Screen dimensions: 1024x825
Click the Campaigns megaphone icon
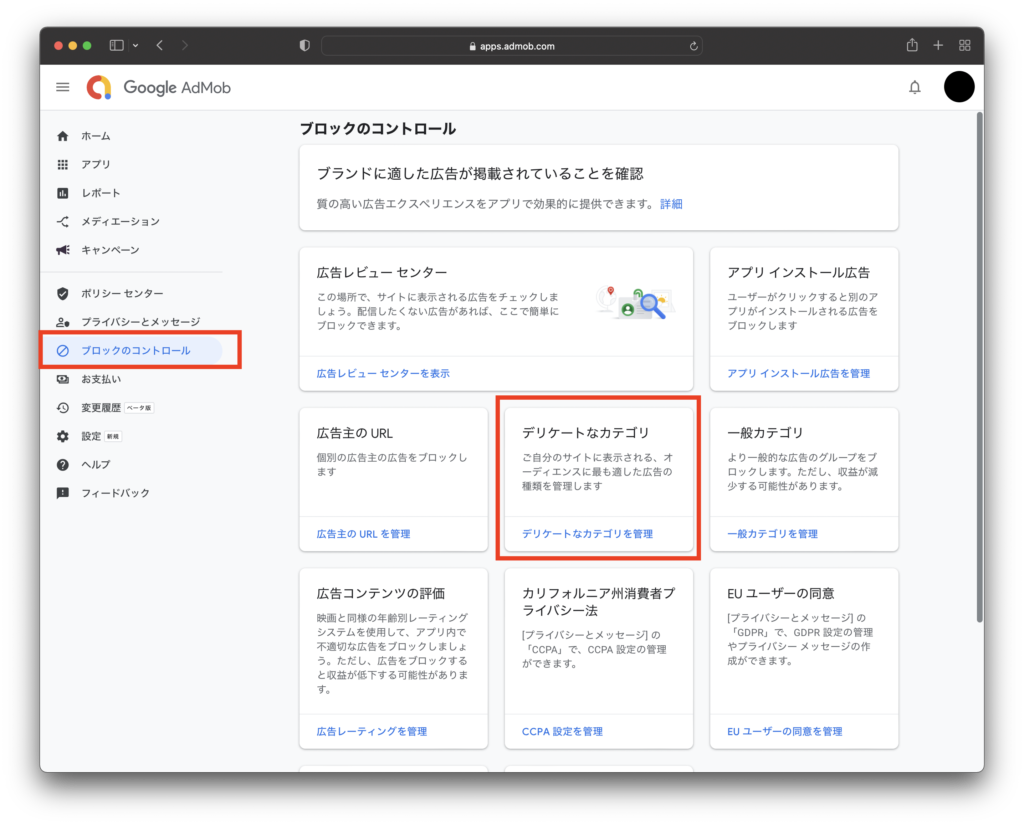pyautogui.click(x=63, y=250)
